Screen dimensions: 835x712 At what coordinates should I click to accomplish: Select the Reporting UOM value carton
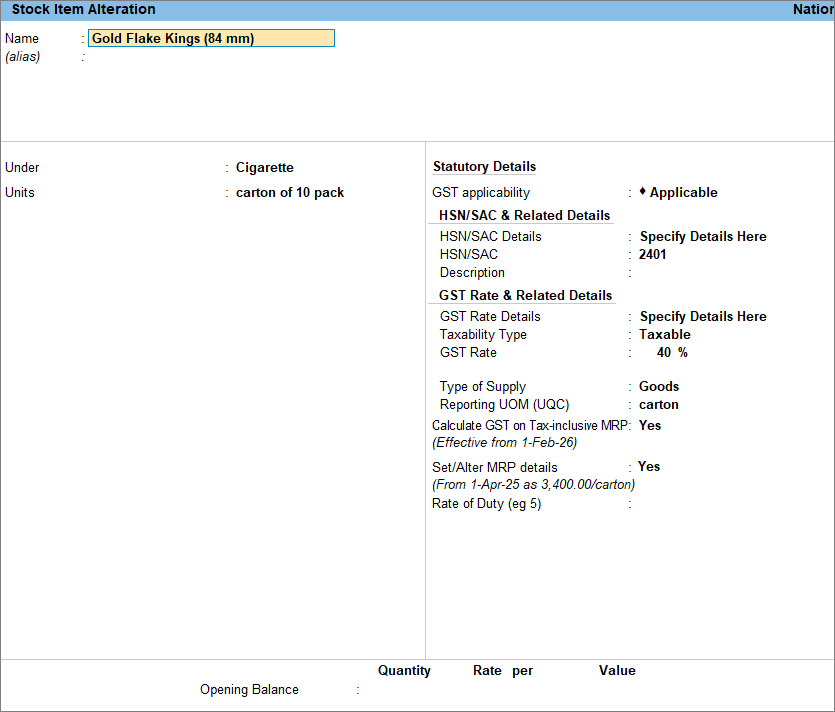[659, 405]
